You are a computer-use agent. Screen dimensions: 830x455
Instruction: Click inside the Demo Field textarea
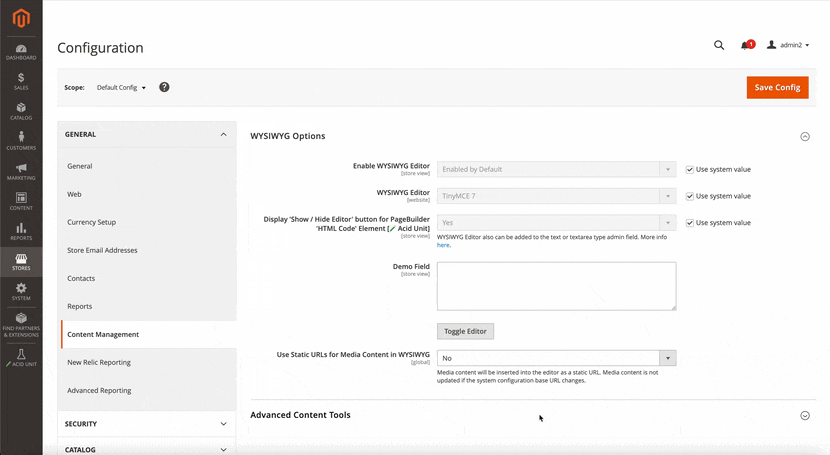tap(556, 286)
